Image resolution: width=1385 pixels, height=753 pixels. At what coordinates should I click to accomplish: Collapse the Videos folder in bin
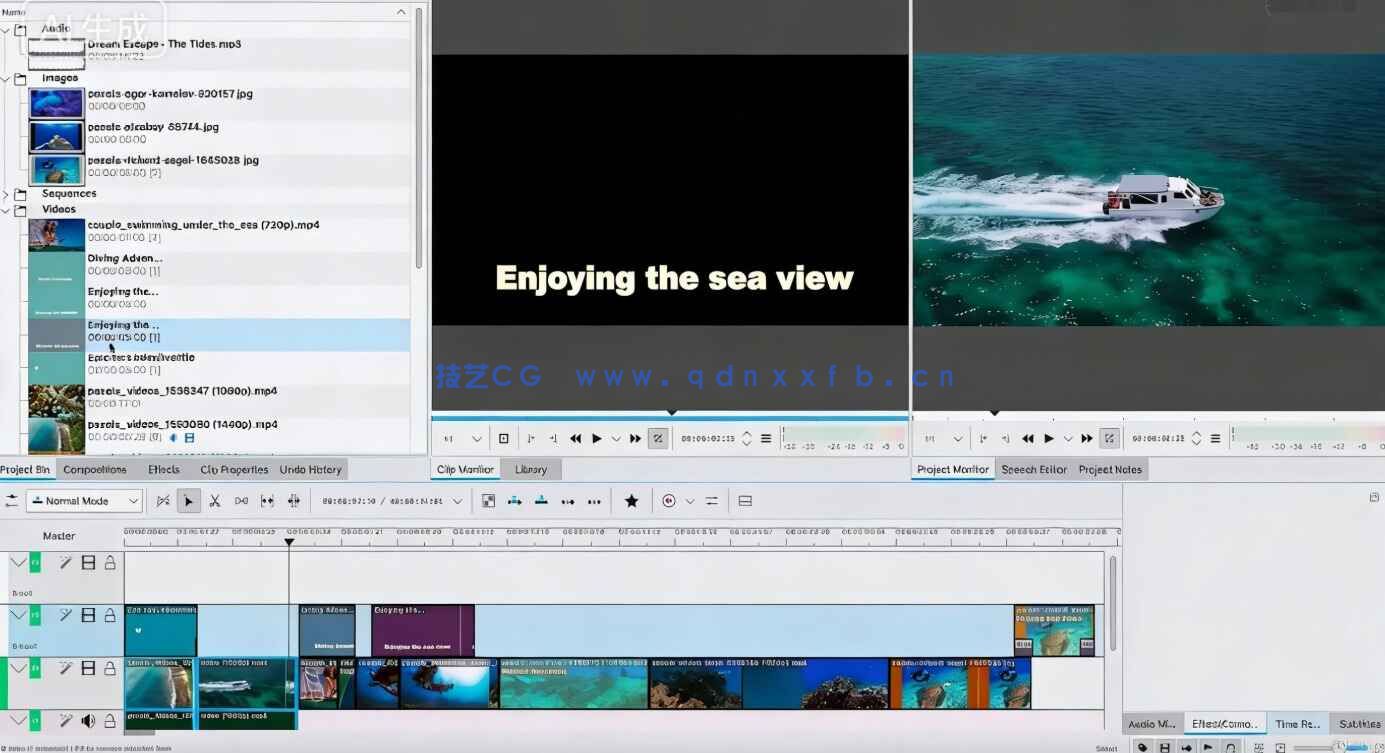[x=6, y=210]
